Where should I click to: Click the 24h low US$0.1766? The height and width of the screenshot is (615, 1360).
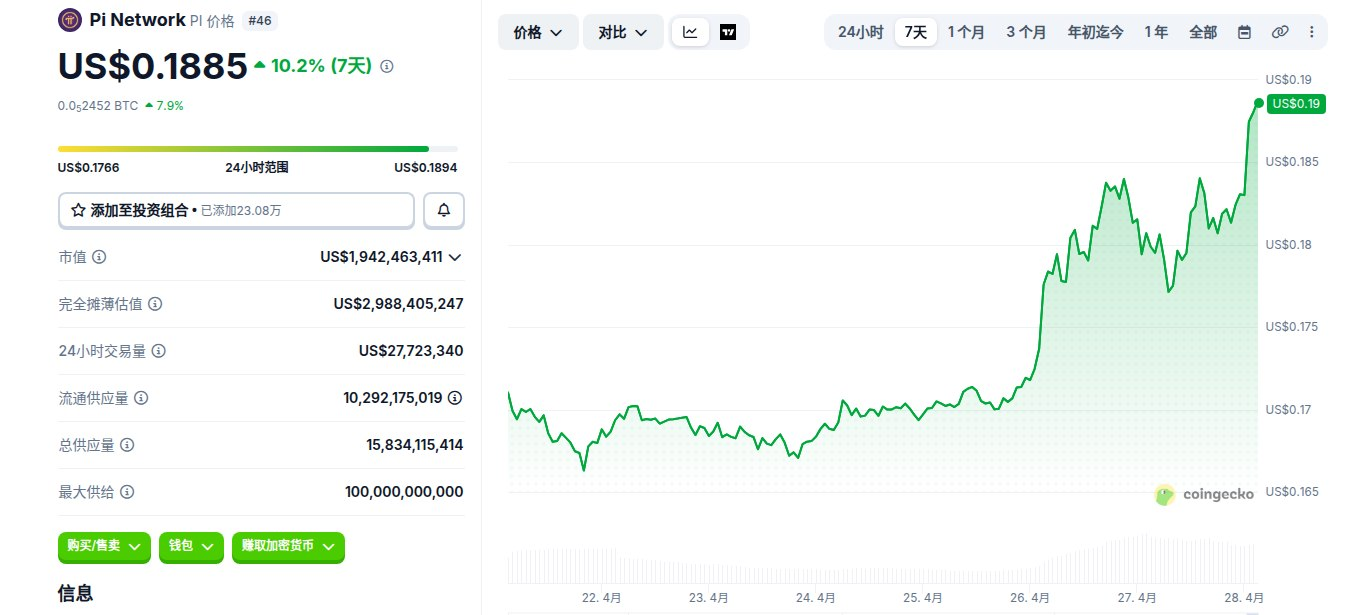point(88,168)
